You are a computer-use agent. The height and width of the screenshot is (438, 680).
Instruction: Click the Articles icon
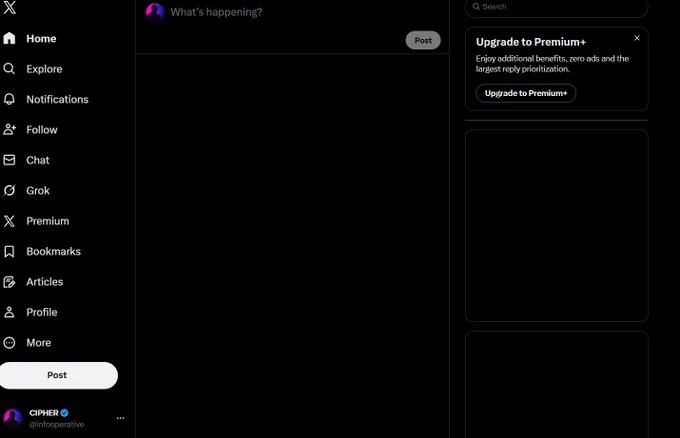click(x=9, y=282)
